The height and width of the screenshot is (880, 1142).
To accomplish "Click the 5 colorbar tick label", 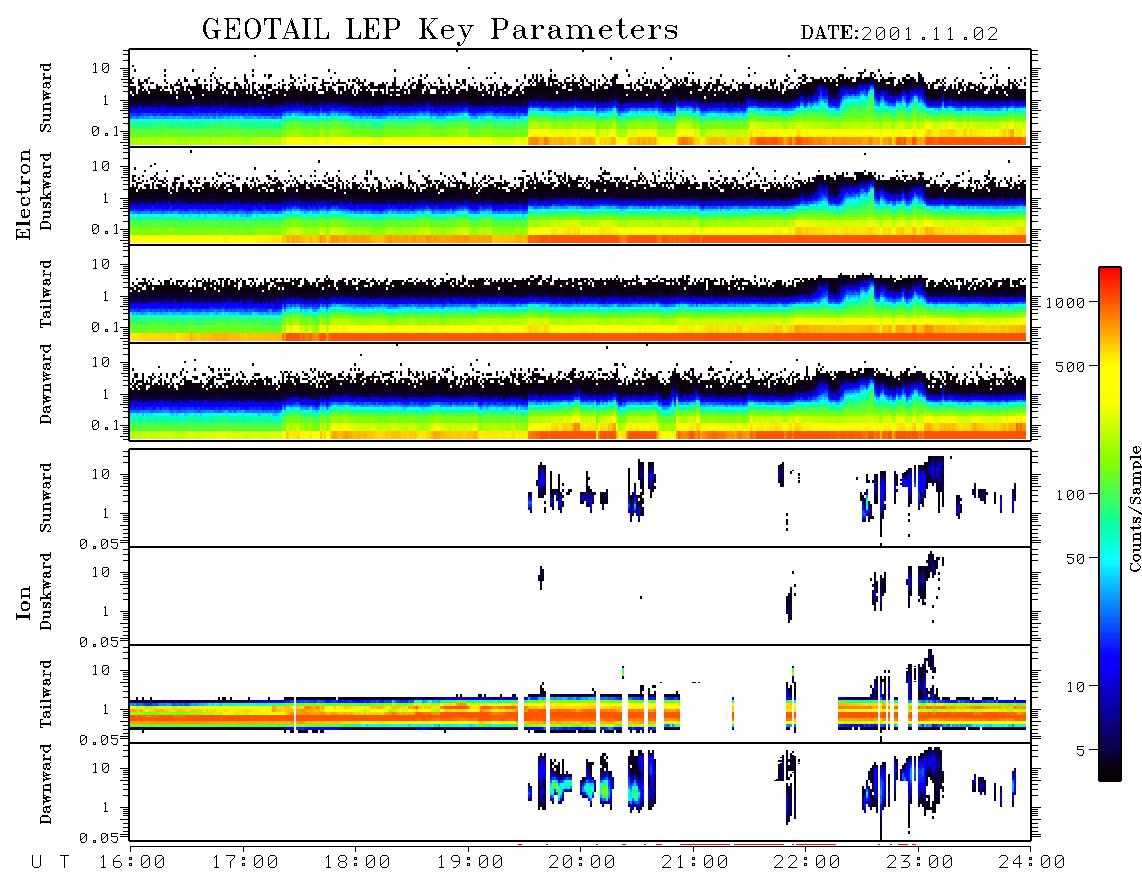I will tap(1082, 750).
